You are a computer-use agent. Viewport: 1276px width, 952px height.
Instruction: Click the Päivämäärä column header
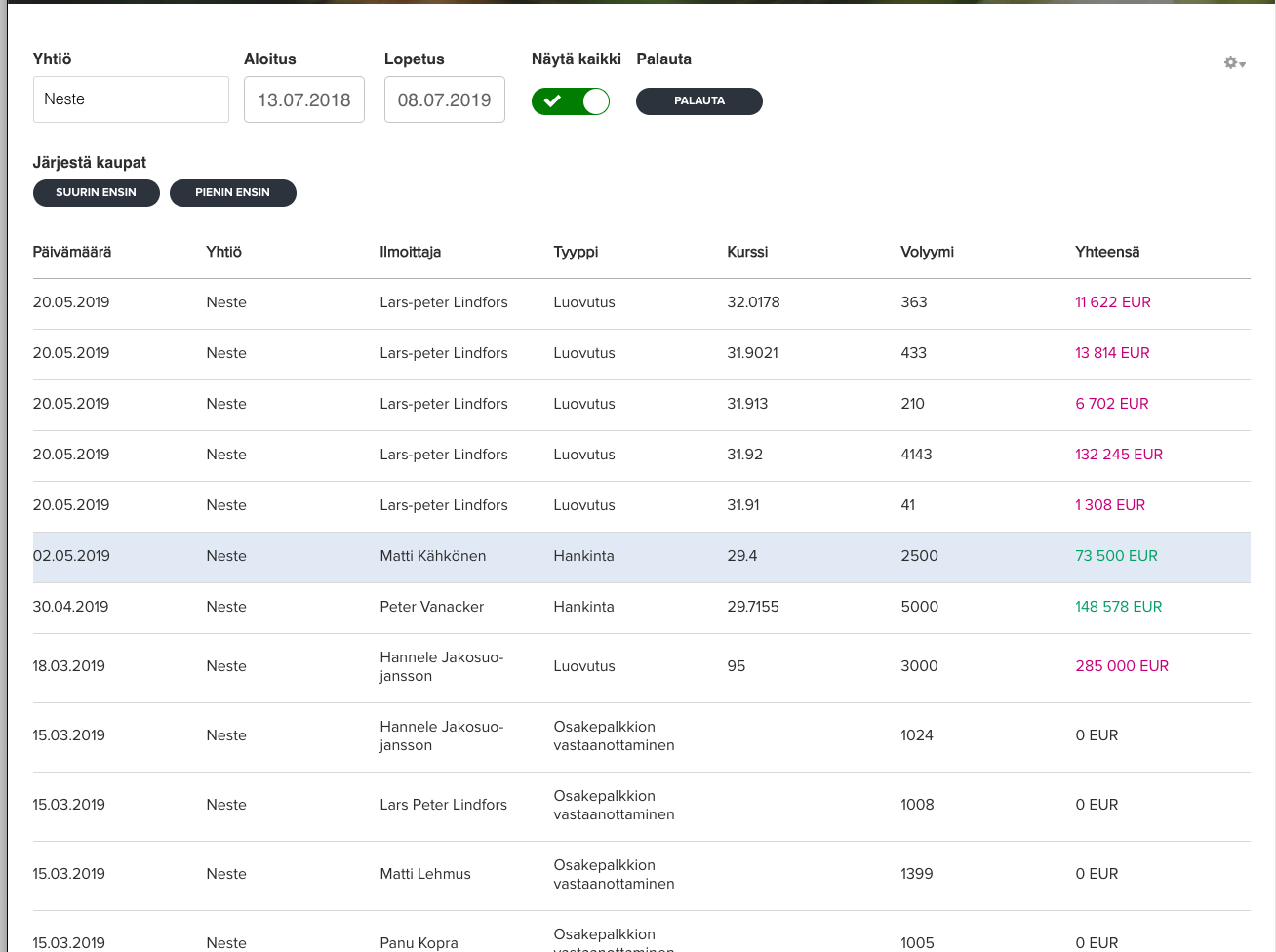click(72, 252)
